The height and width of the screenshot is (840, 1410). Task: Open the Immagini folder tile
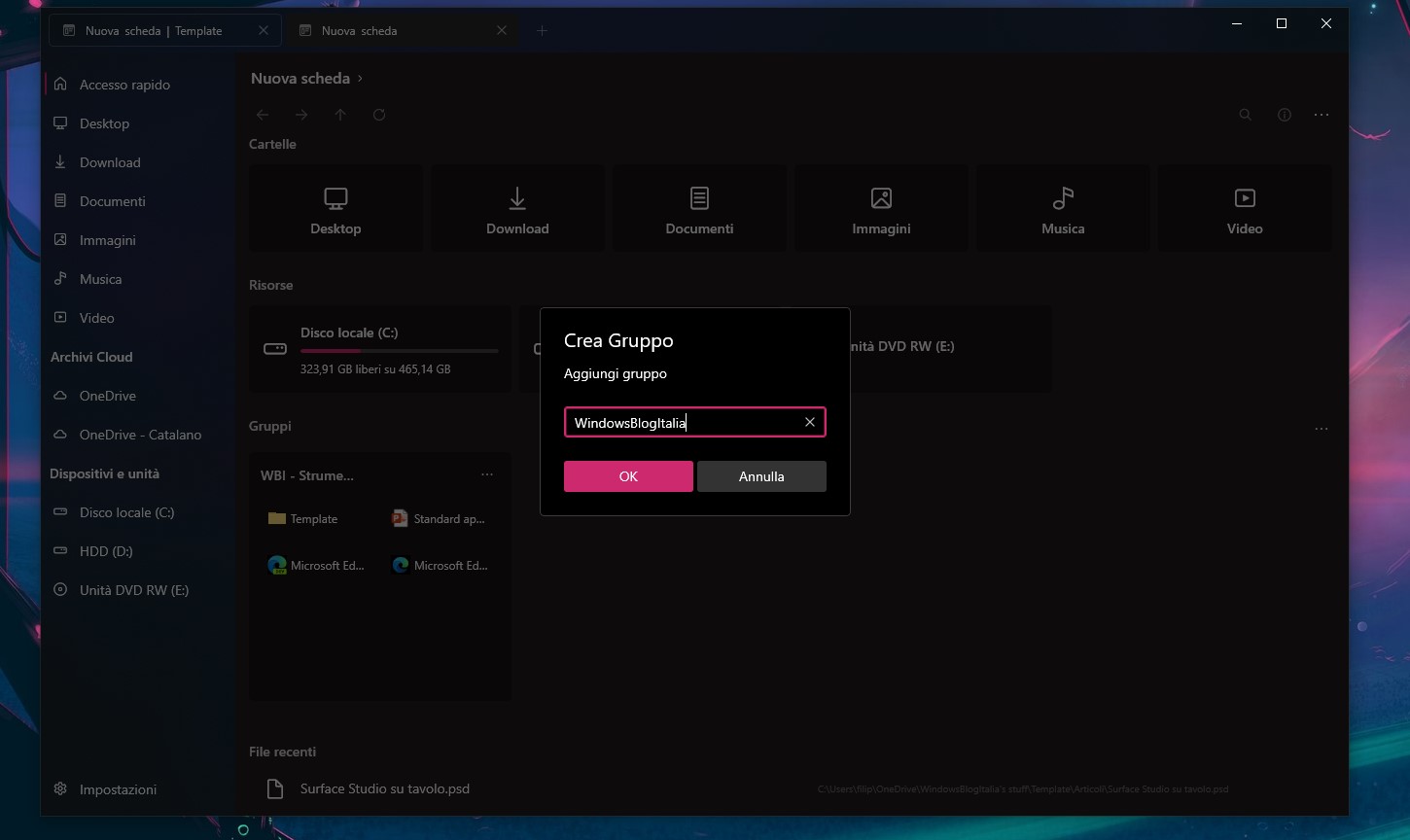pos(881,208)
